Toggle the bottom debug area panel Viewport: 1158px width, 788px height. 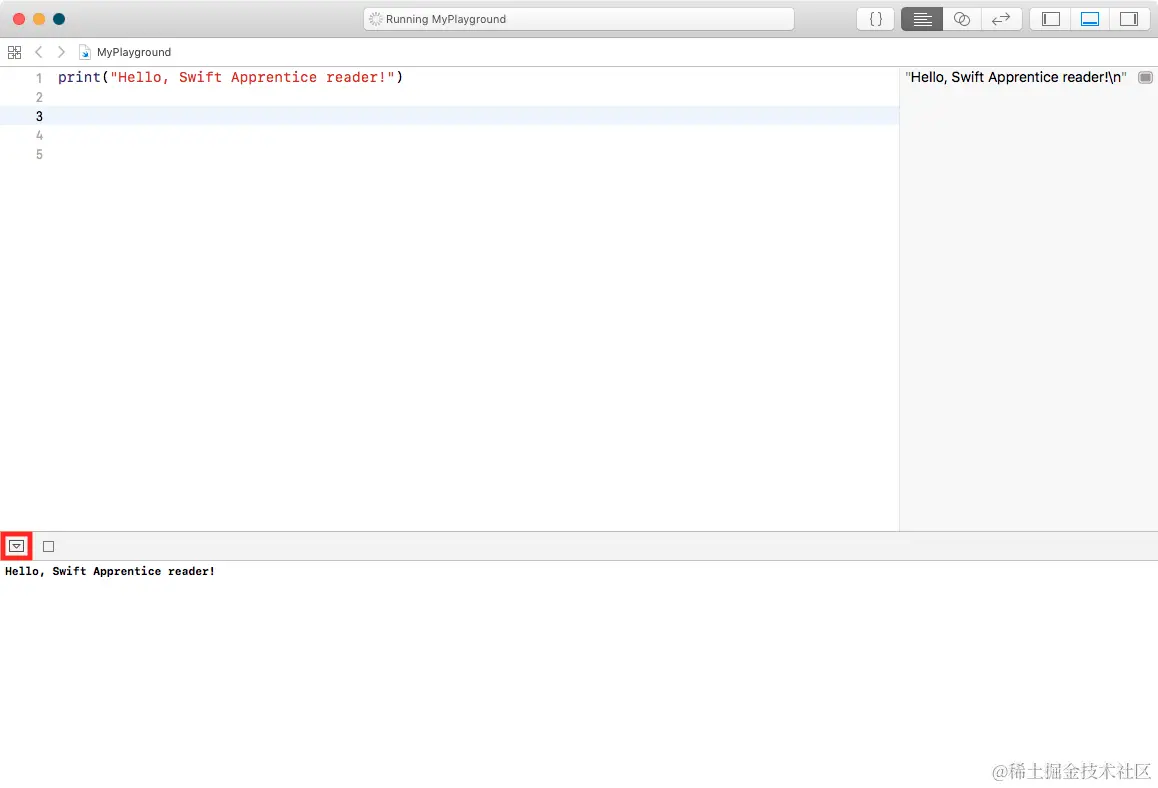pos(1089,19)
